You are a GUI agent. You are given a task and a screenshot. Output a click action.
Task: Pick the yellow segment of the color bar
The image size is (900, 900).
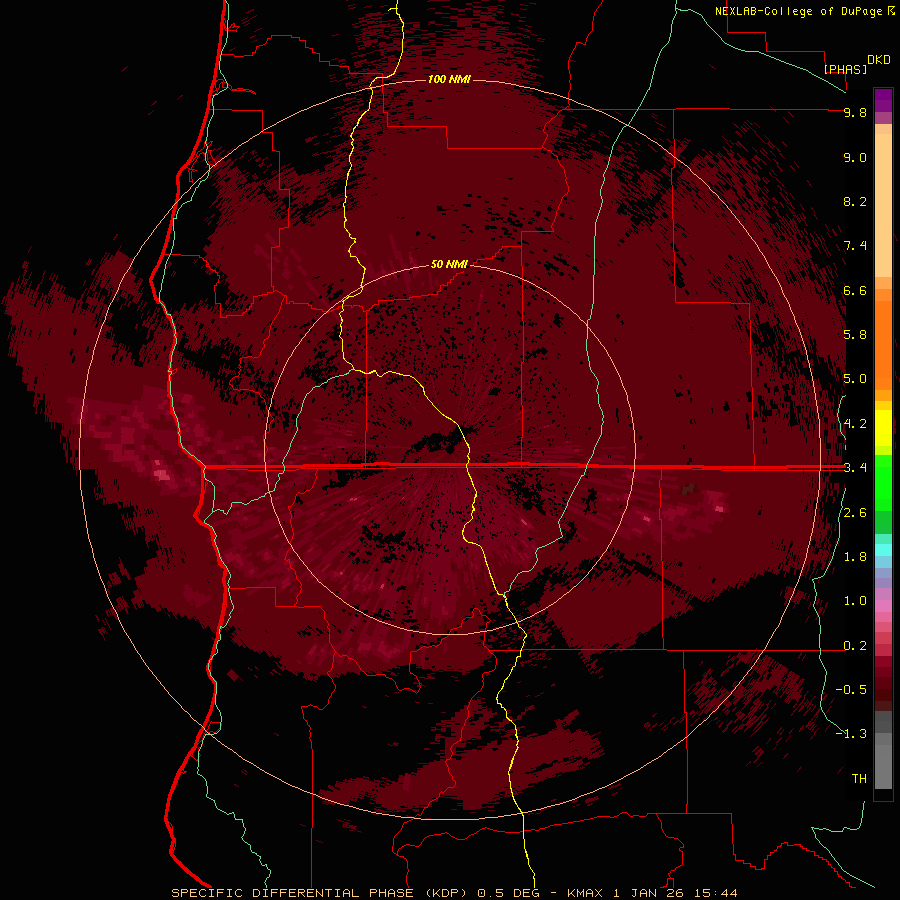pyautogui.click(x=883, y=428)
